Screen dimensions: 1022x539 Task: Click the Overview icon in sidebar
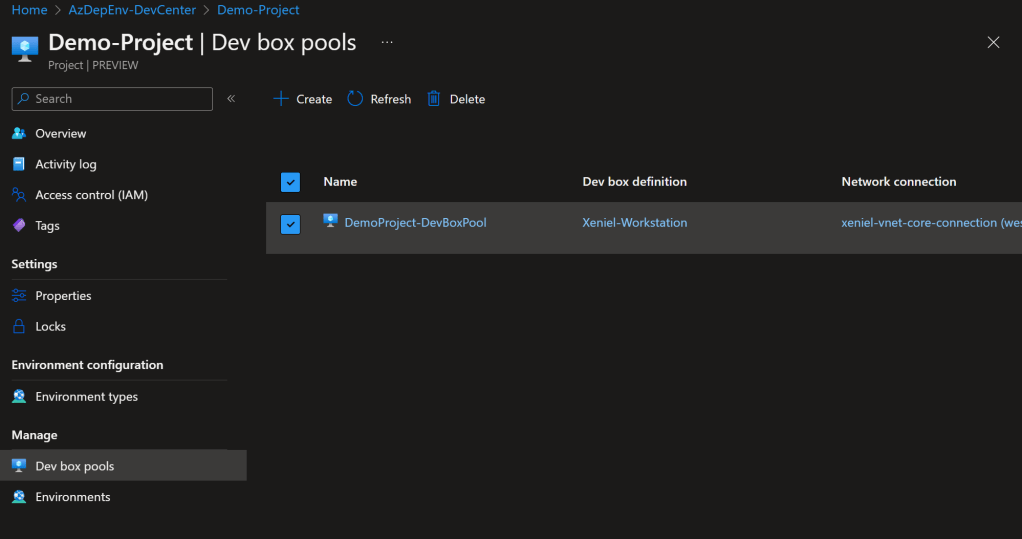[19, 134]
